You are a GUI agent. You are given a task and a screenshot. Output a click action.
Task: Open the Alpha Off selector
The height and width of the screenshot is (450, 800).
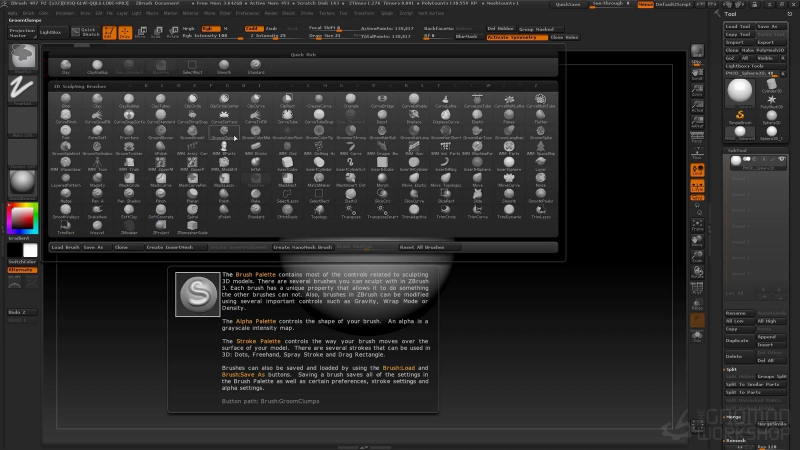tap(22, 122)
